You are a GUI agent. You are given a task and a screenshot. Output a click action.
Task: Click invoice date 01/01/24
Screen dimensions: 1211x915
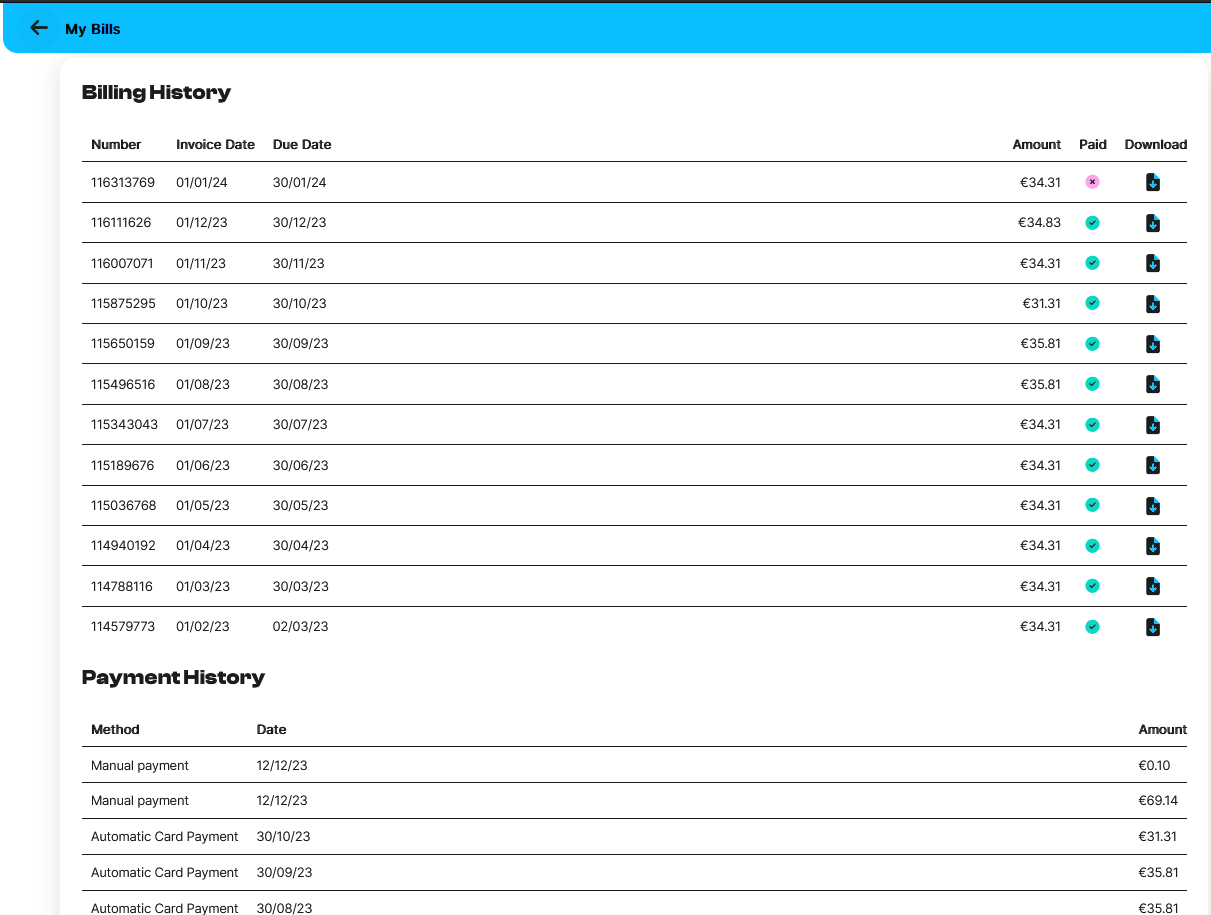tap(202, 182)
